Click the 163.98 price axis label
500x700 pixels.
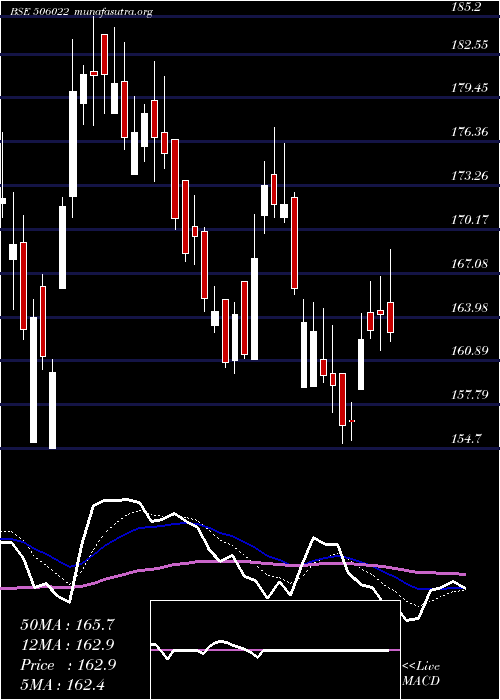470,308
